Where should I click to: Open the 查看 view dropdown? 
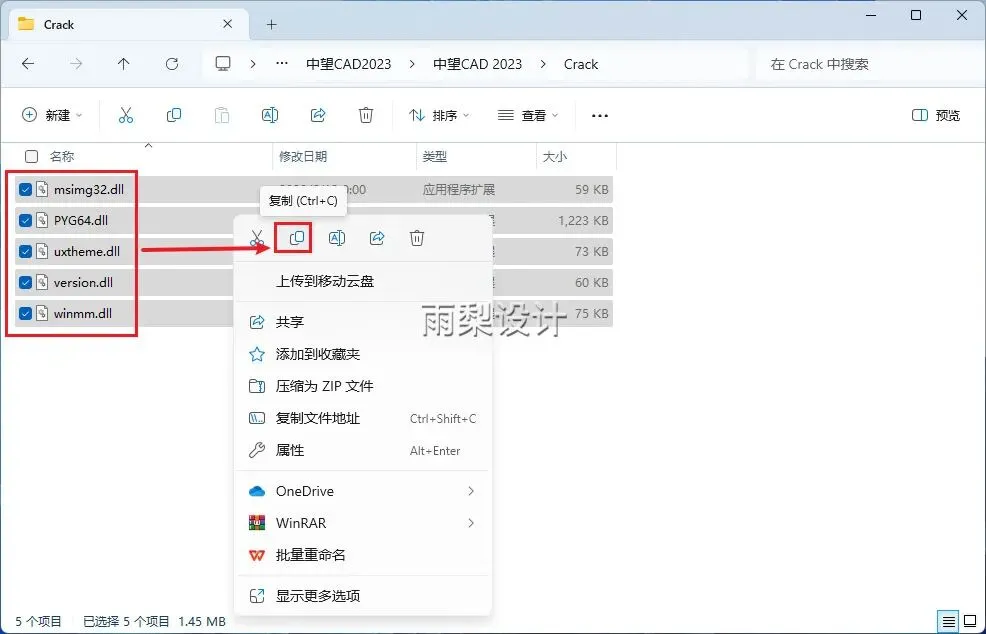pyautogui.click(x=528, y=115)
